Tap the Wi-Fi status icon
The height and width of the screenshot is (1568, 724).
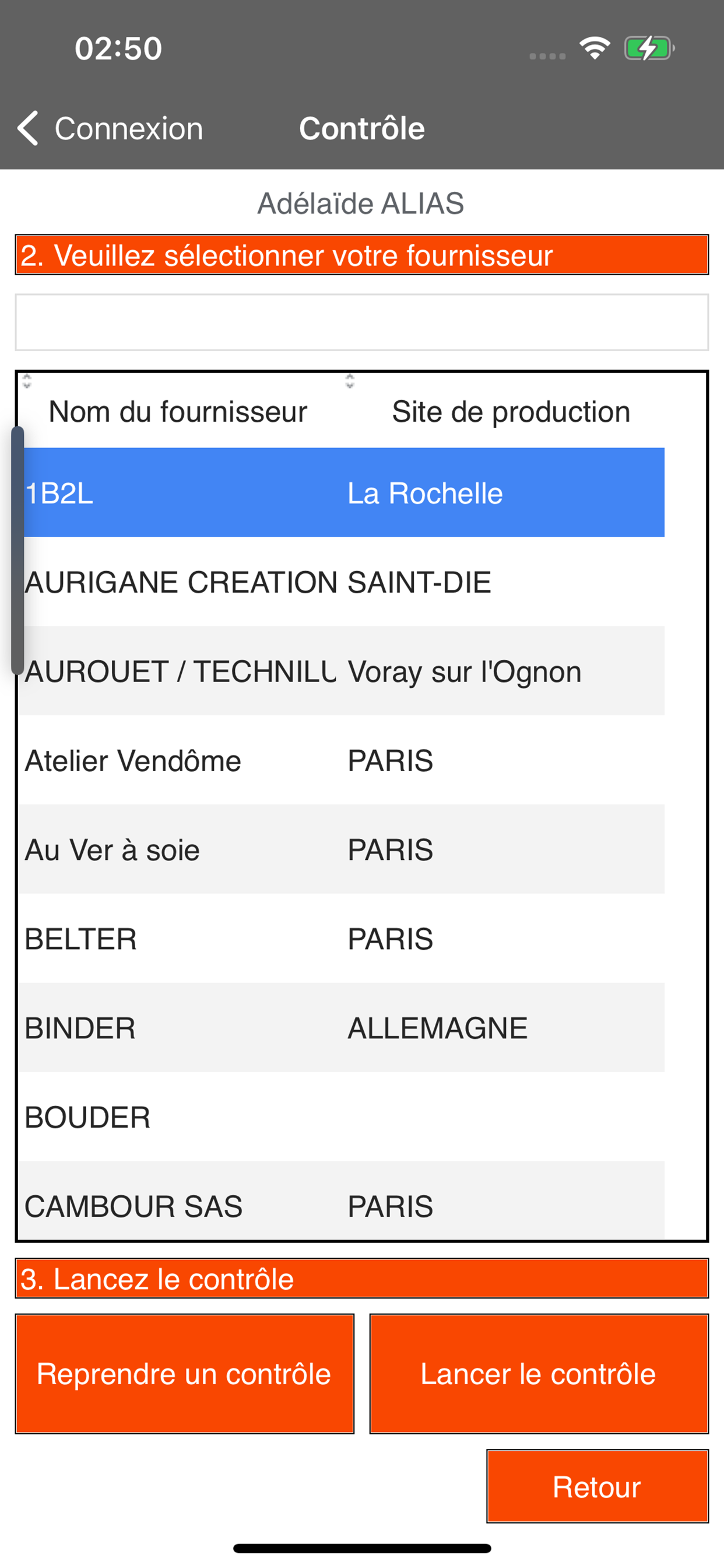pos(595,47)
